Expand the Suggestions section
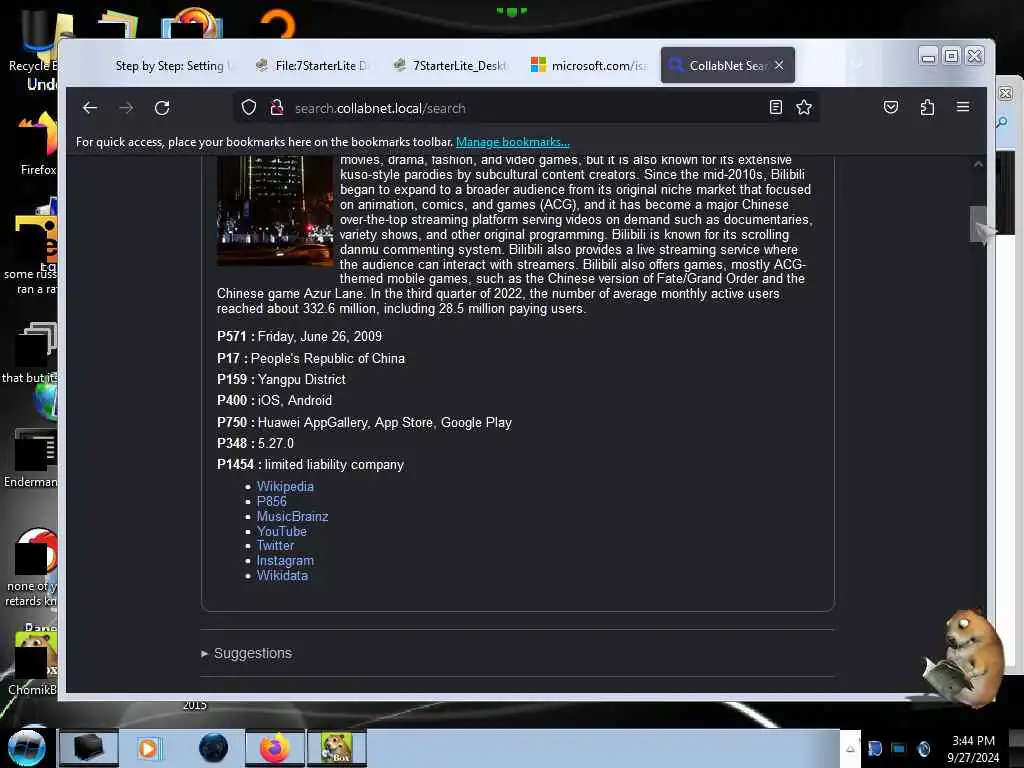1024x768 pixels. pos(247,653)
